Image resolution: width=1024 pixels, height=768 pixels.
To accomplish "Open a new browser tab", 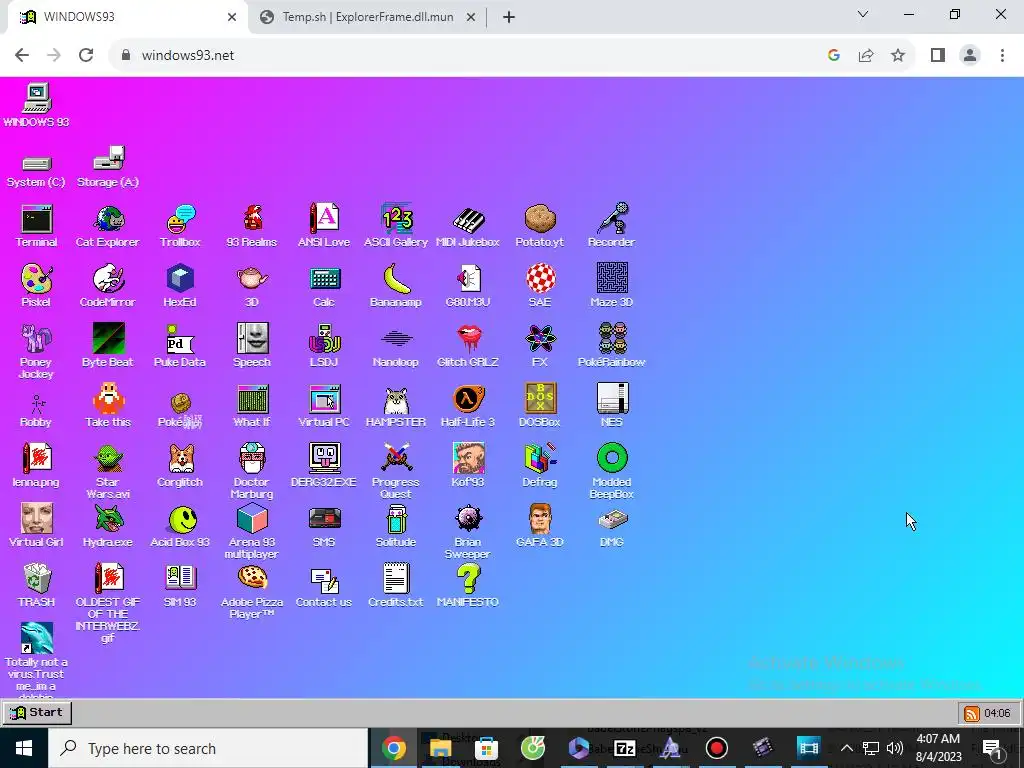I will tap(509, 17).
